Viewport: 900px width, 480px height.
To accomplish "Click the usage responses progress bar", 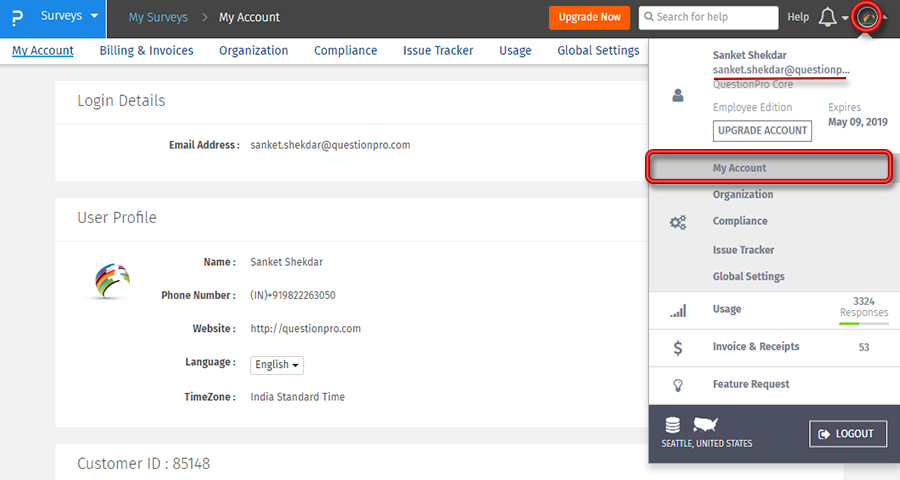I will [x=863, y=324].
